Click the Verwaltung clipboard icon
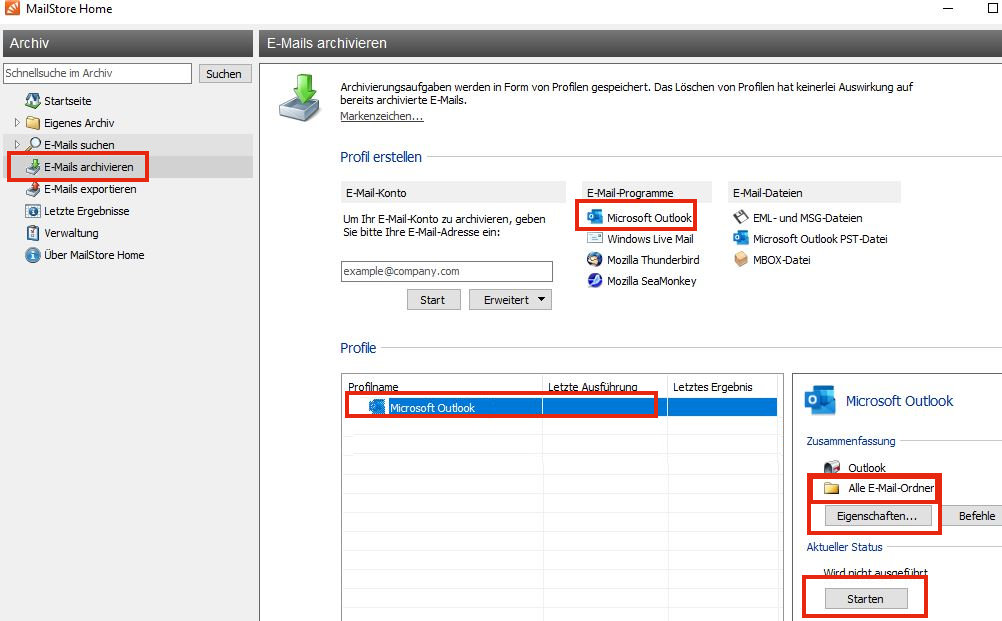Screen dimensions: 1002x621 [x=33, y=233]
